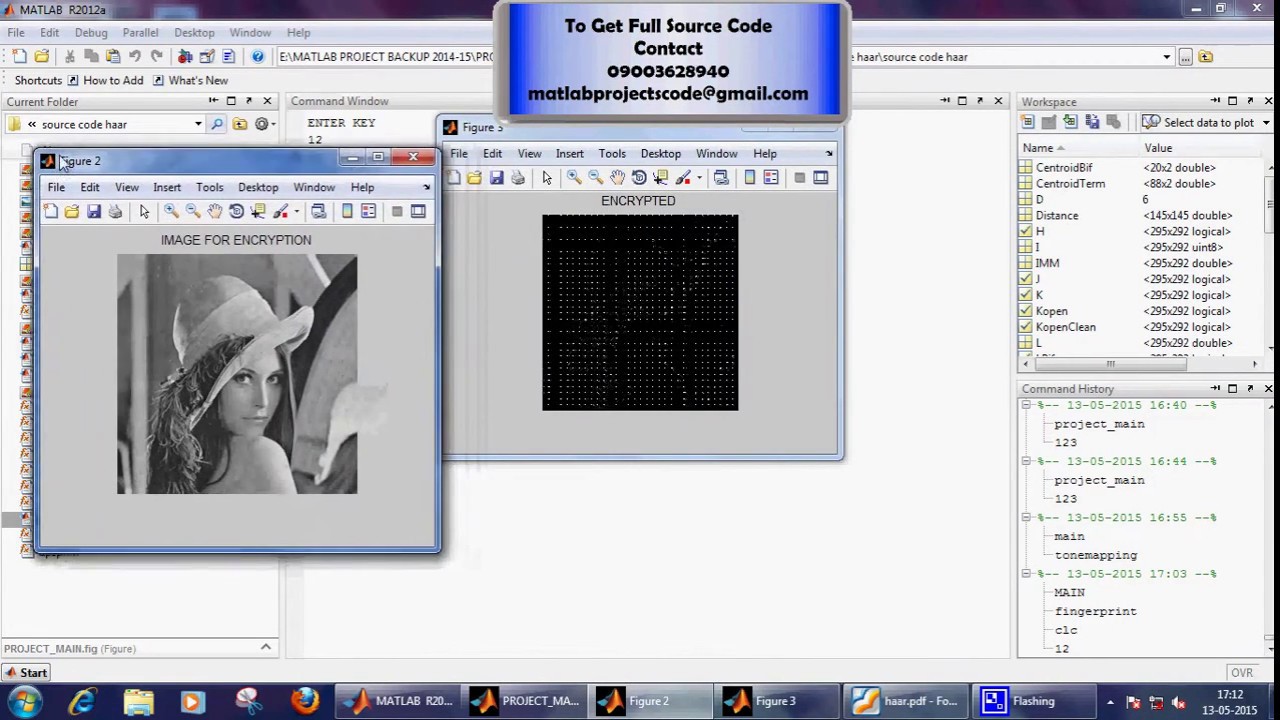
Task: Open the current folder path dropdown
Action: tap(1166, 57)
